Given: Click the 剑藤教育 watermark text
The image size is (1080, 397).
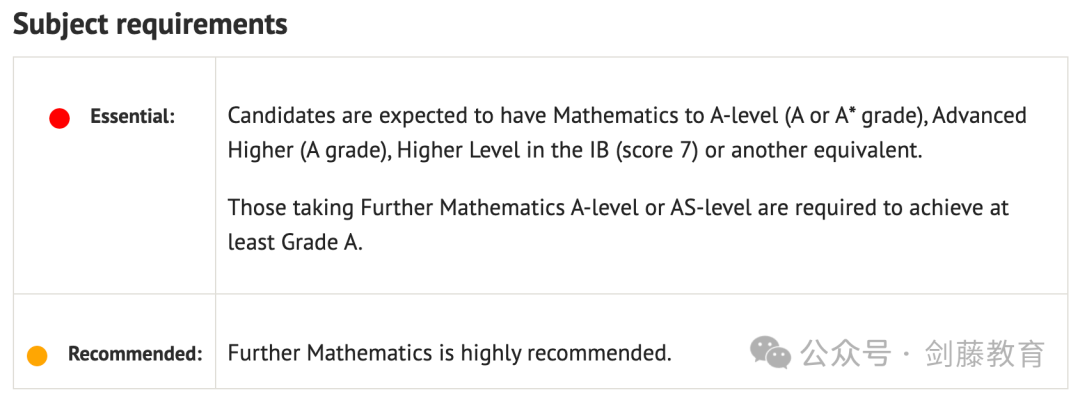Looking at the screenshot, I should click(x=985, y=354).
